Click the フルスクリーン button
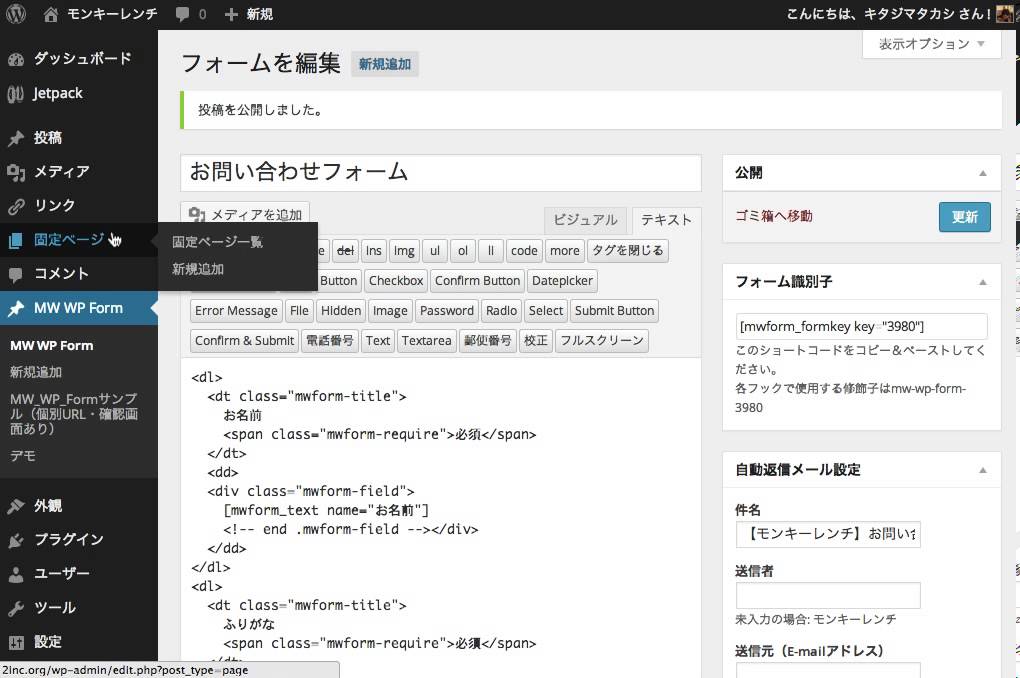Viewport: 1020px width, 678px height. [602, 341]
